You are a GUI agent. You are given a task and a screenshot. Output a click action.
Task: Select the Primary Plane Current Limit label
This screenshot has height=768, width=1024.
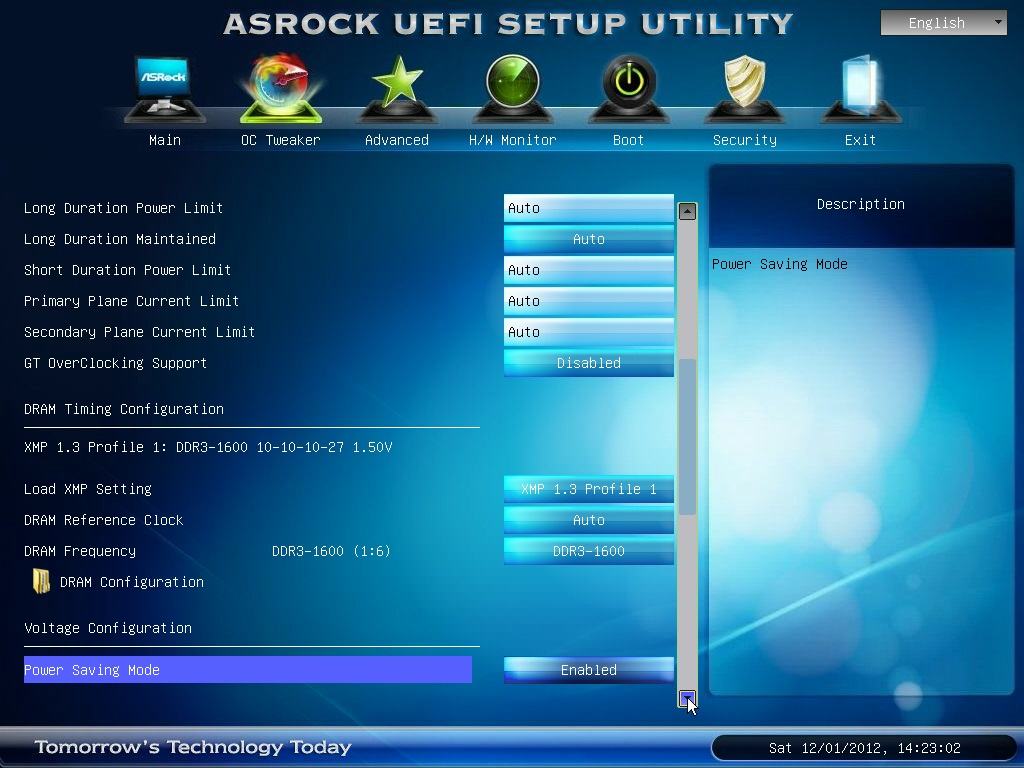[131, 301]
